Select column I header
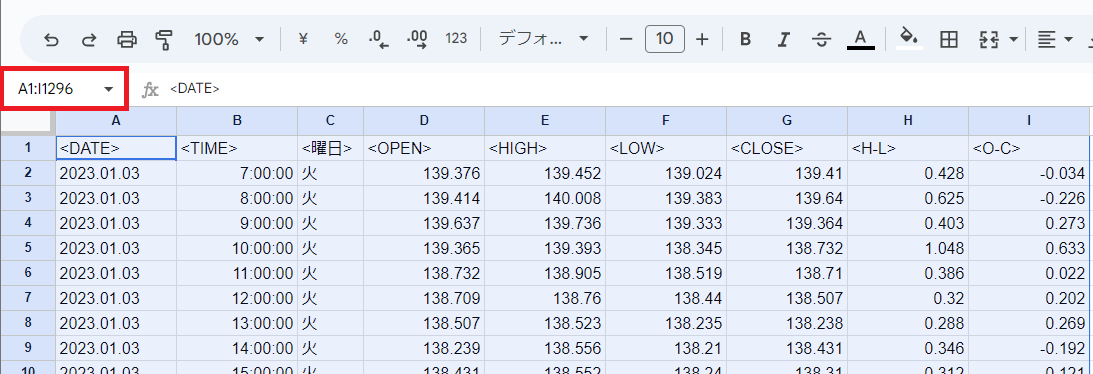1093x374 pixels. click(1029, 120)
